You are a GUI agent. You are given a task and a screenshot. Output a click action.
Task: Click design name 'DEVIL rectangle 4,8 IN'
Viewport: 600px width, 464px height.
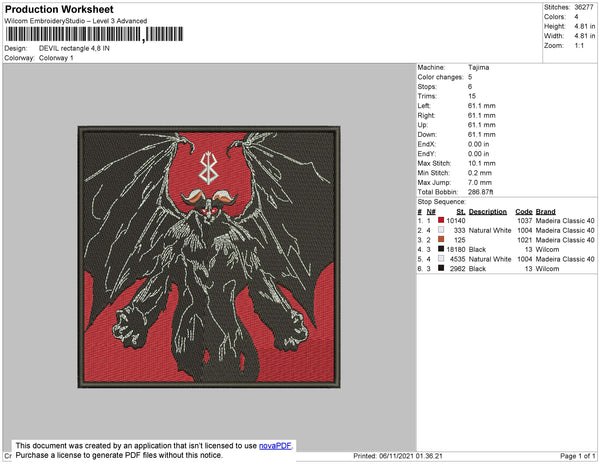click(74, 49)
